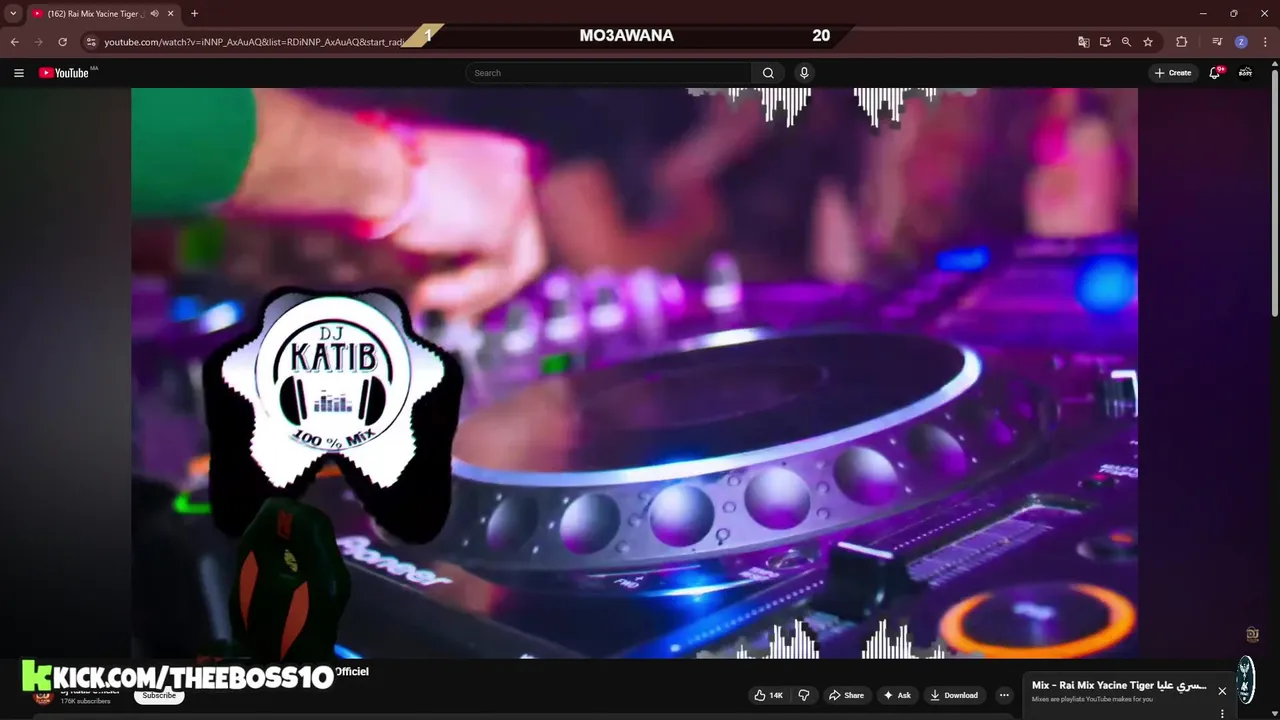View site information icon in address bar
This screenshot has height=720, width=1280.
click(x=91, y=42)
